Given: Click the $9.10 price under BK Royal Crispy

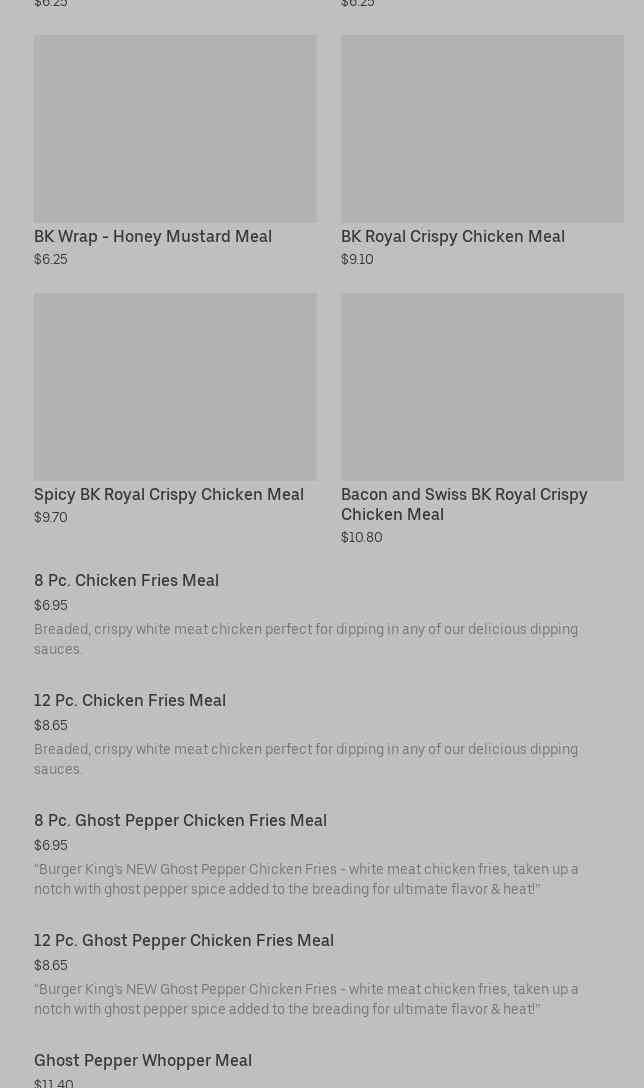Looking at the screenshot, I should point(357,260).
